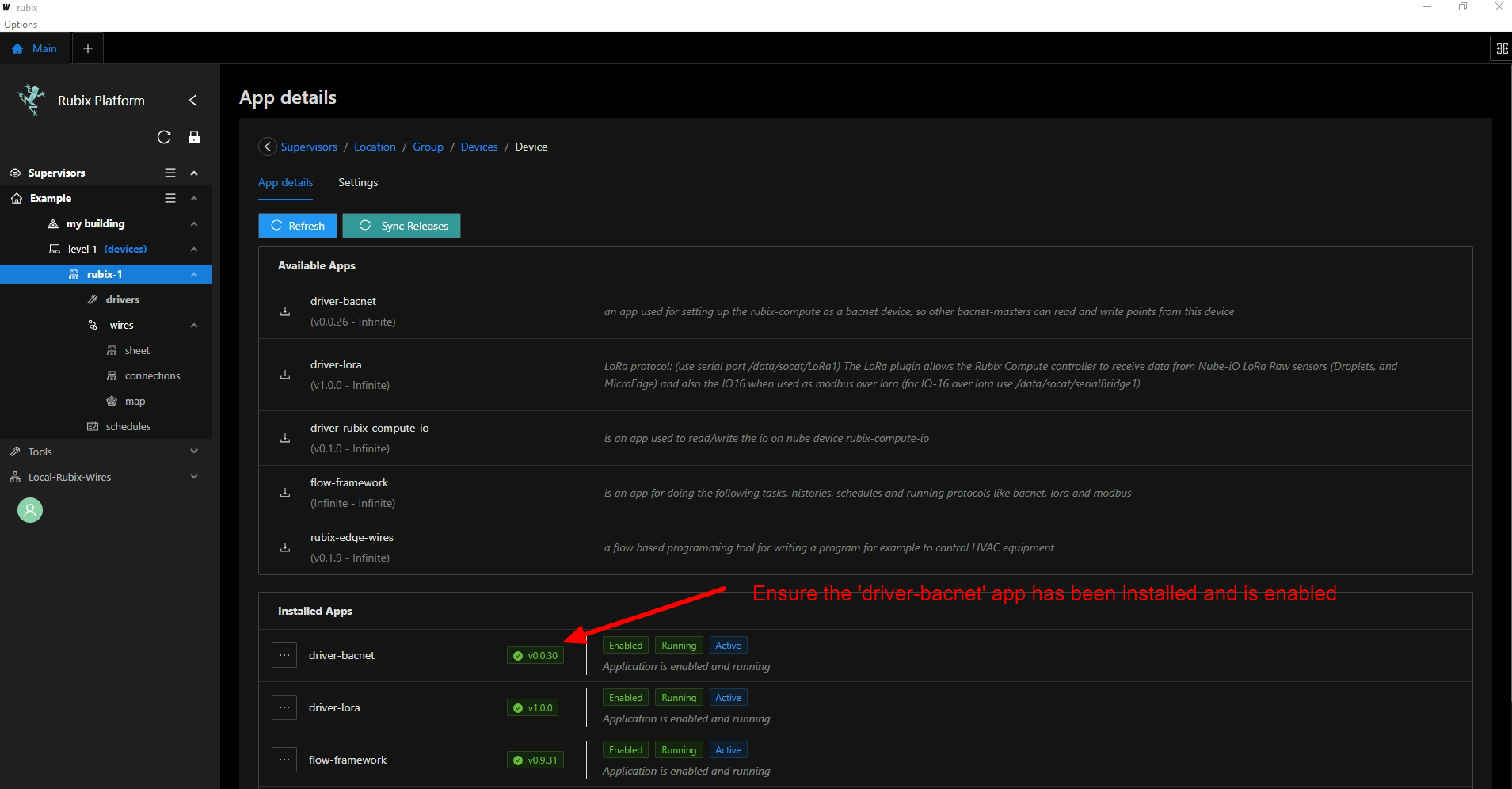
Task: Collapse the Rubix Platform sidebar
Action: (192, 101)
